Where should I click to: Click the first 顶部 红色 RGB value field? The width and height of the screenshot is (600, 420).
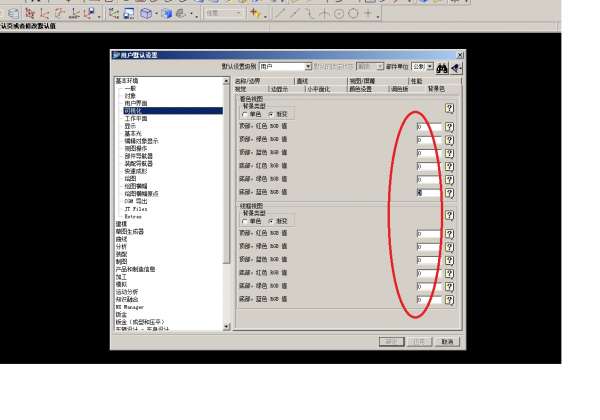(427, 127)
